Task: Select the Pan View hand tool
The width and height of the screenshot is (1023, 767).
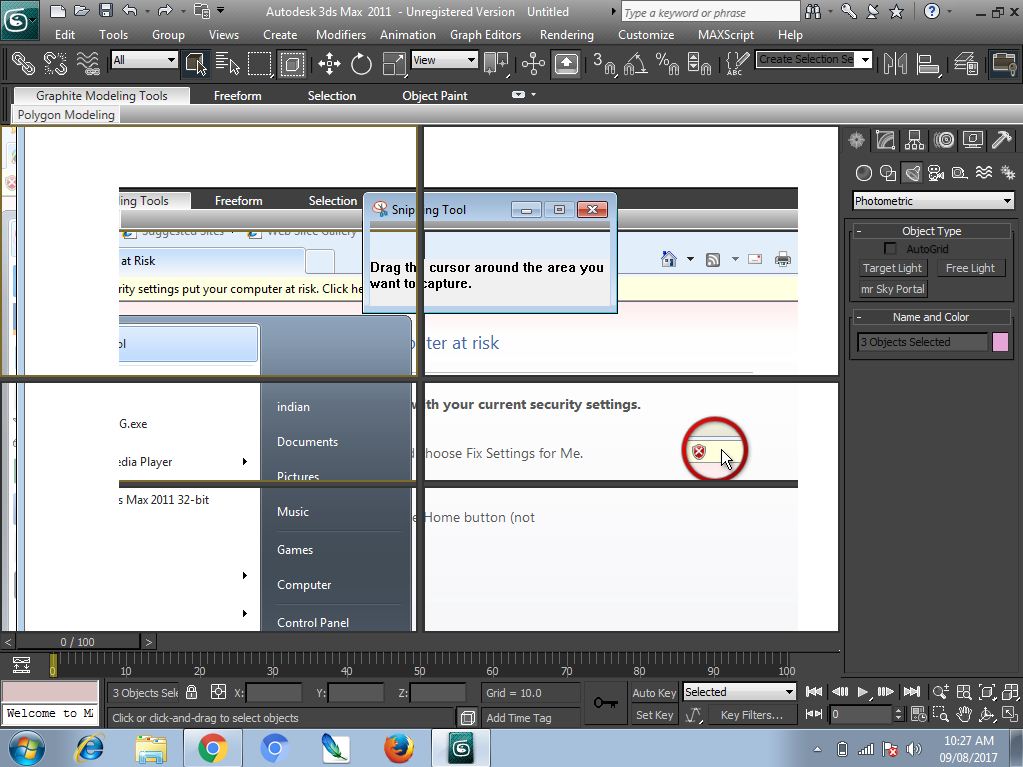Action: [x=964, y=715]
